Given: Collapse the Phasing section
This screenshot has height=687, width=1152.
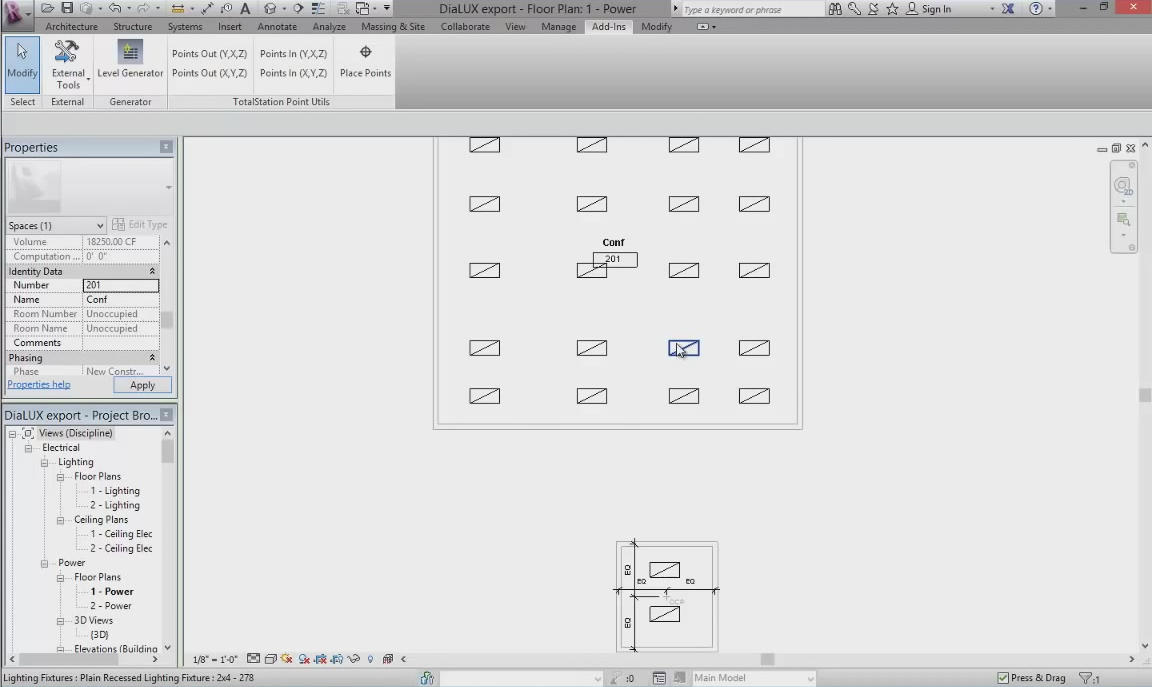Looking at the screenshot, I should pos(152,358).
